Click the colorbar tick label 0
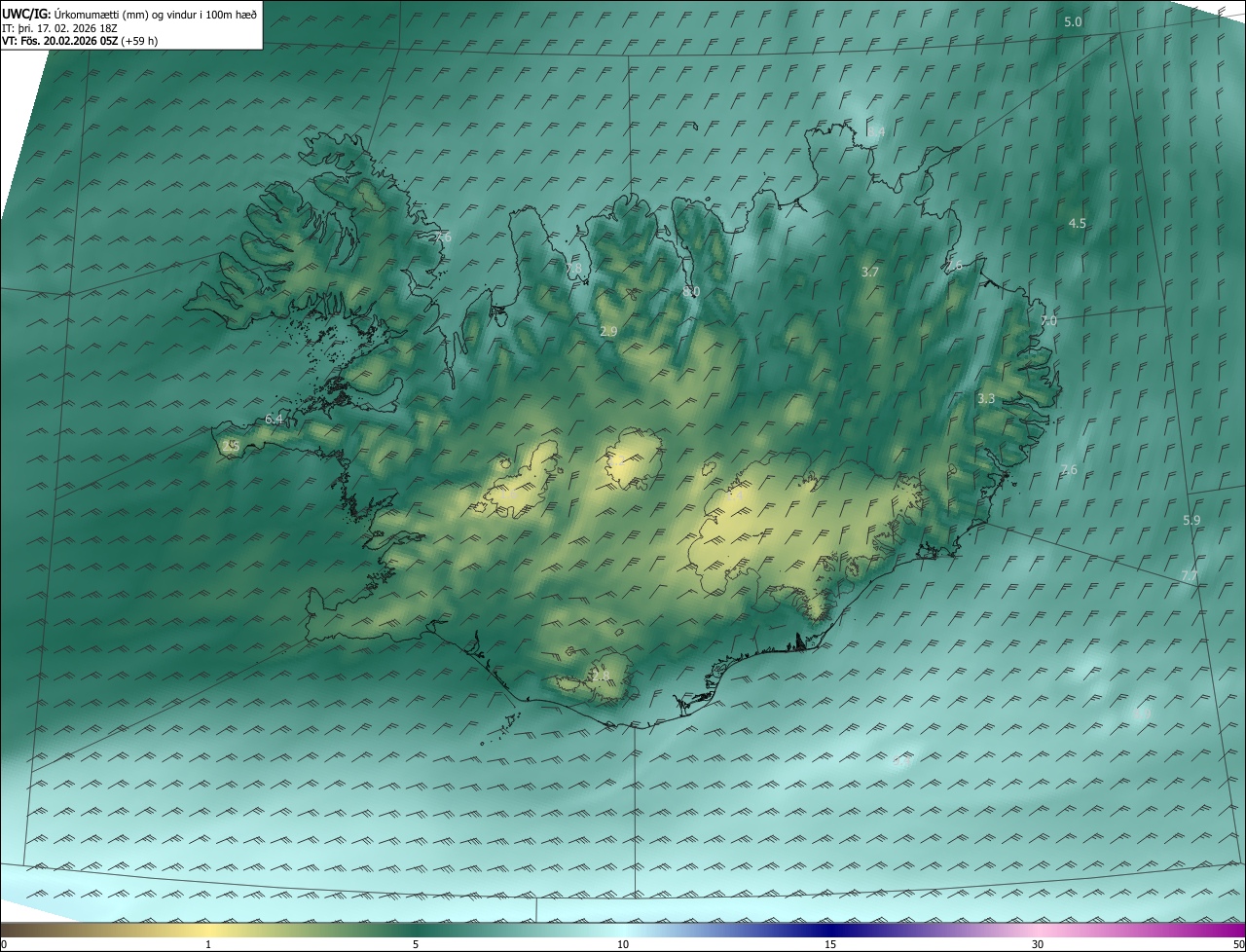Image resolution: width=1246 pixels, height=952 pixels. click(x=4, y=945)
